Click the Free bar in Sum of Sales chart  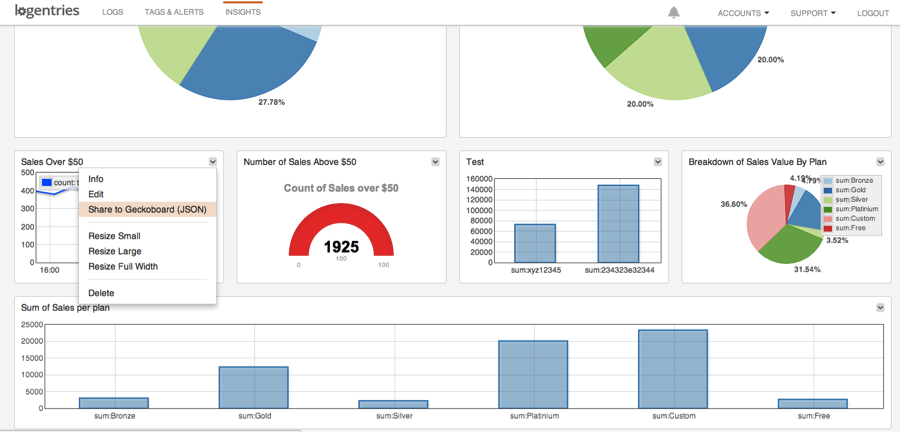[x=813, y=404]
